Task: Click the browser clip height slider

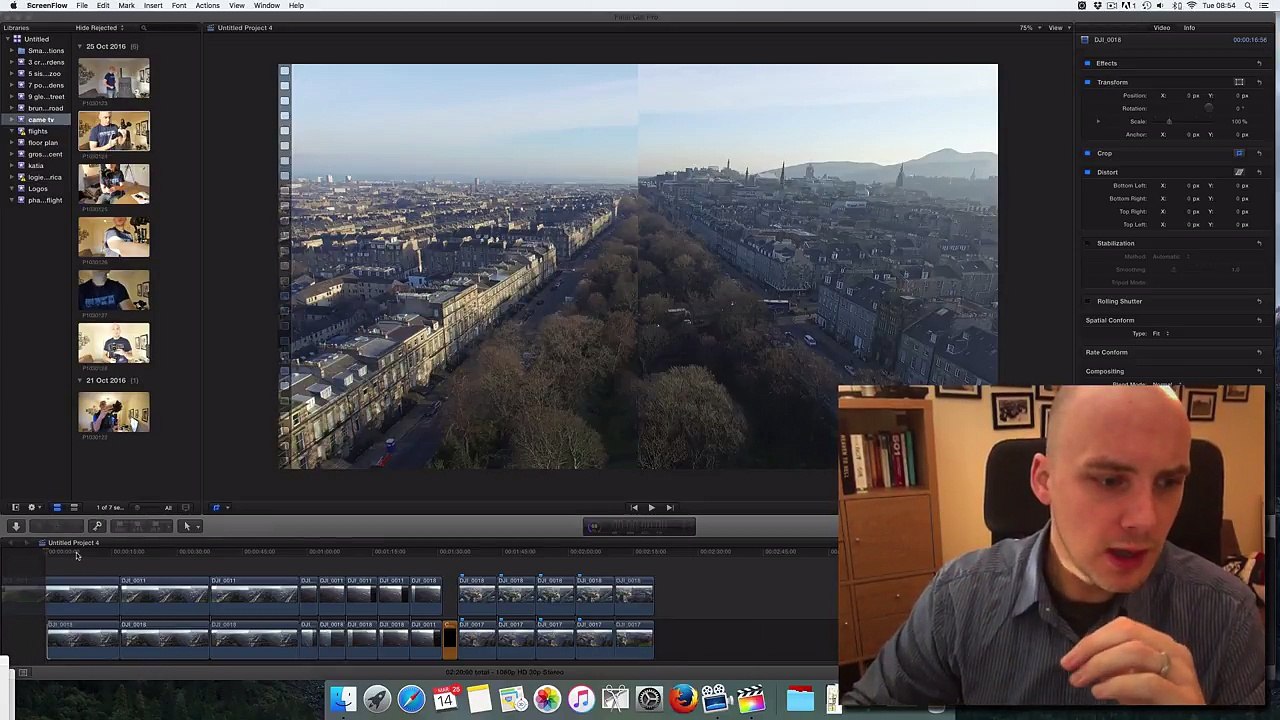Action: [137, 507]
